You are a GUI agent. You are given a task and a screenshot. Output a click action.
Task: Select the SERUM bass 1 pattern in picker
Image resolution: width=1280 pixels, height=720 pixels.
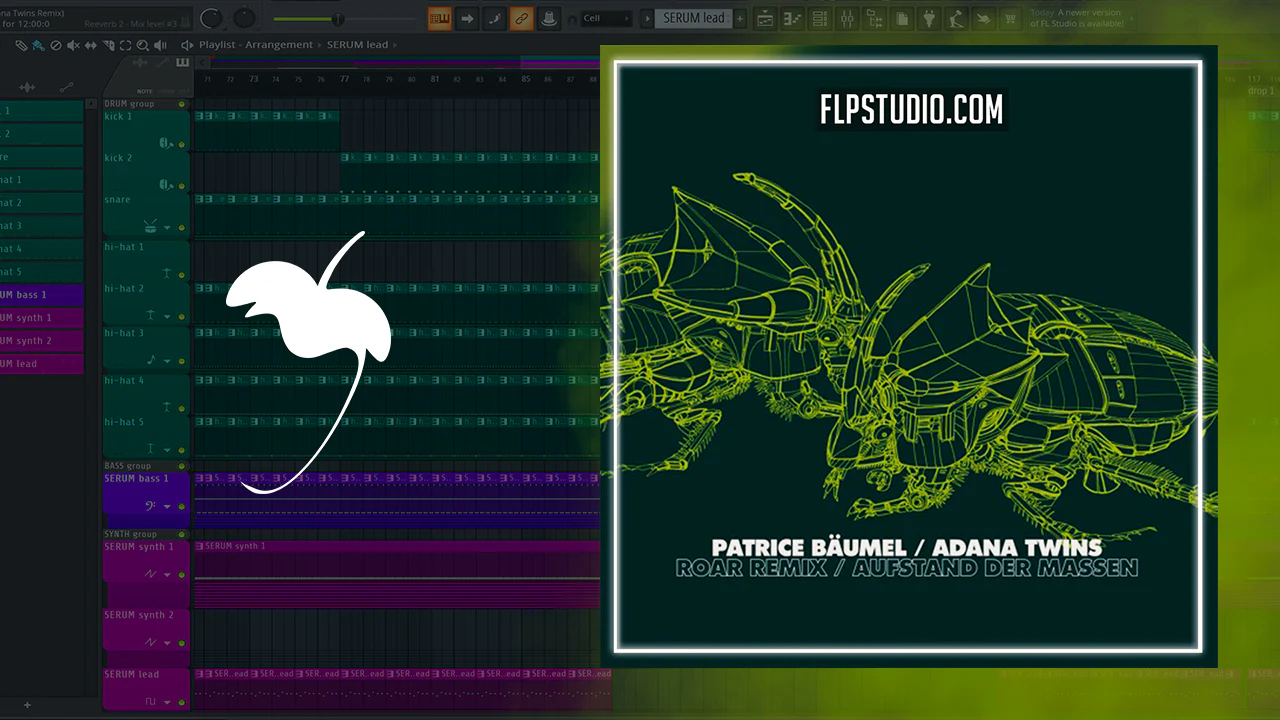pyautogui.click(x=41, y=295)
